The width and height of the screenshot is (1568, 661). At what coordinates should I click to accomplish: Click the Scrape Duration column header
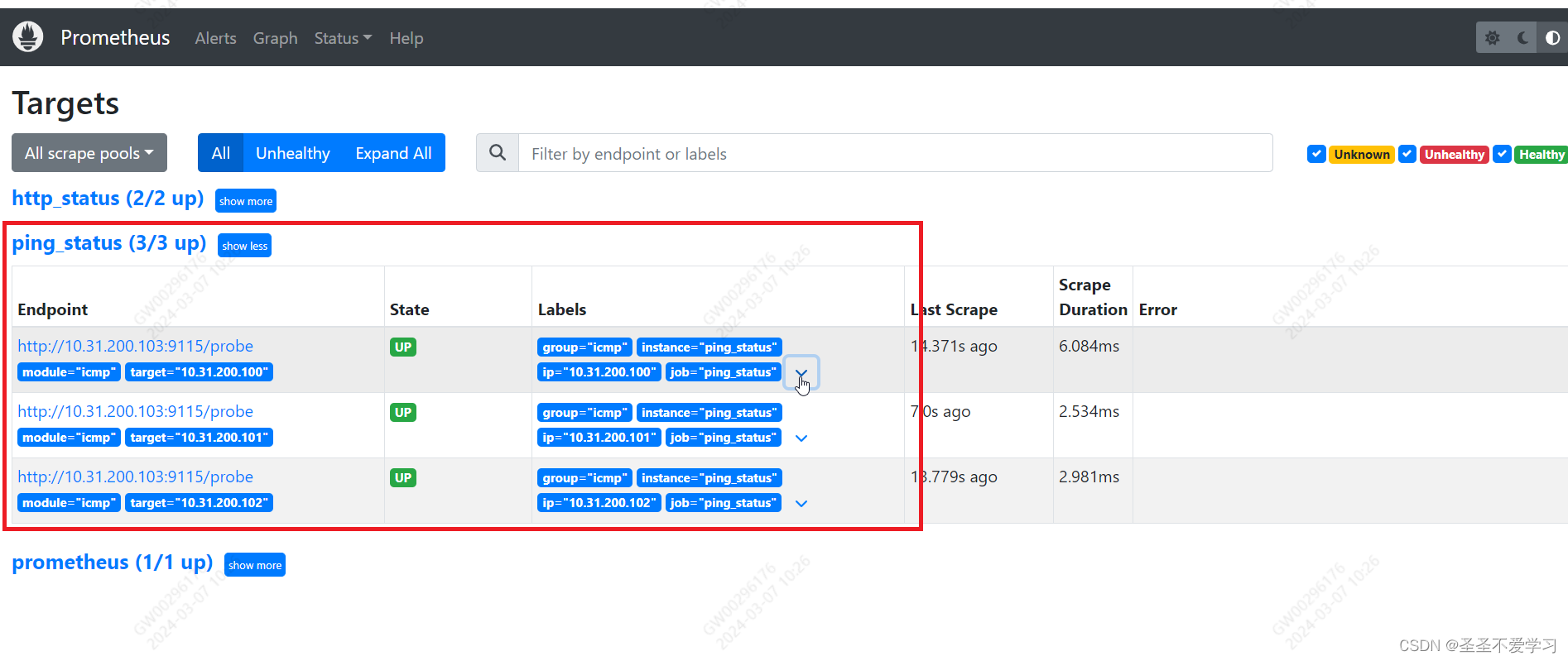(x=1093, y=297)
